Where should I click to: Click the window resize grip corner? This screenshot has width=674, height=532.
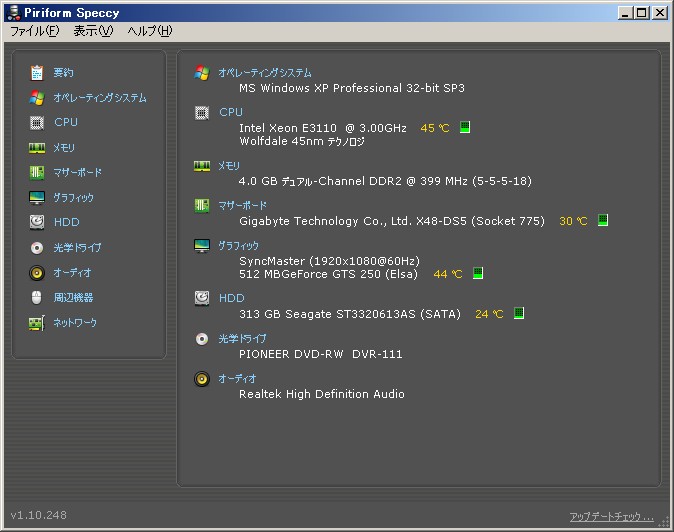(664, 522)
